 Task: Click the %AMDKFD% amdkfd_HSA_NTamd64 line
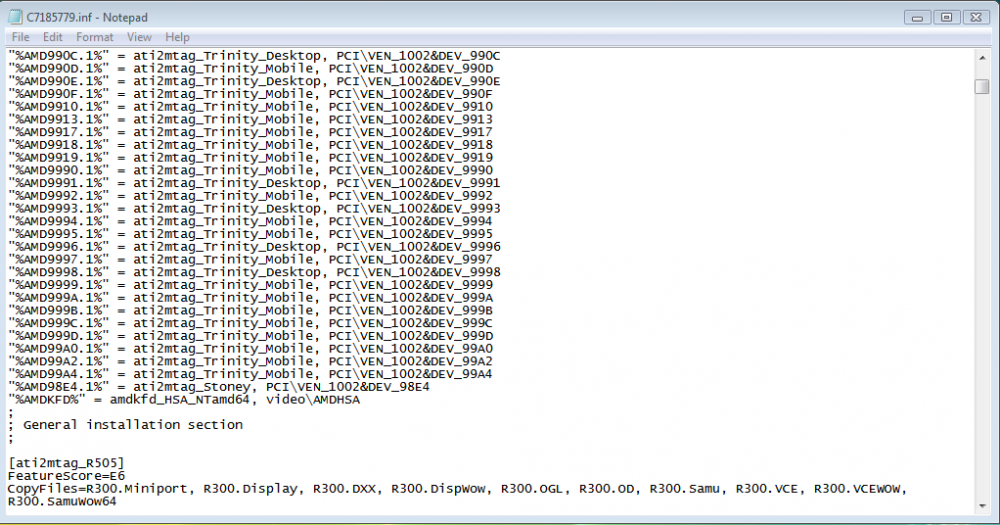pos(184,399)
